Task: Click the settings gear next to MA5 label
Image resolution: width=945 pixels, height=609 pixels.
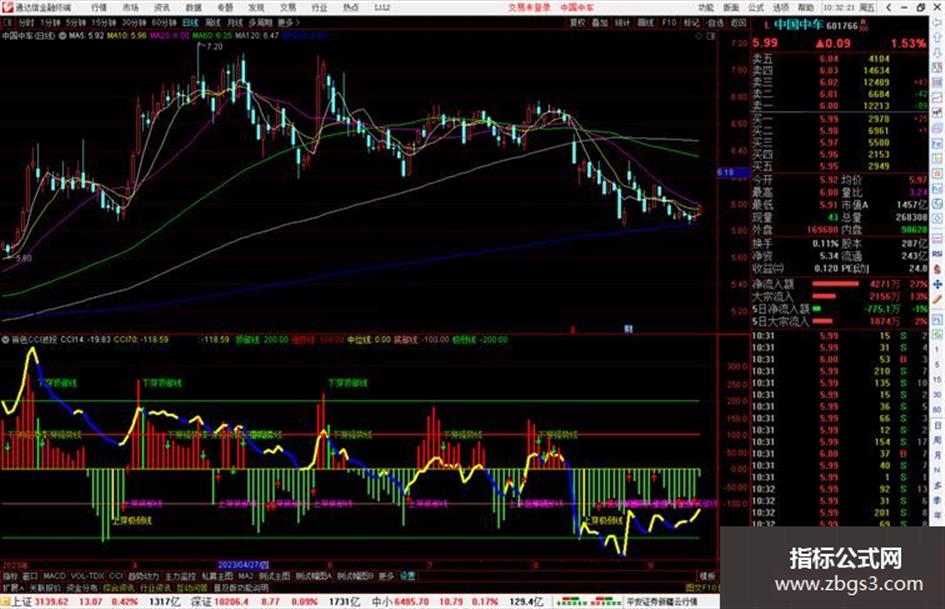Action: [x=62, y=36]
